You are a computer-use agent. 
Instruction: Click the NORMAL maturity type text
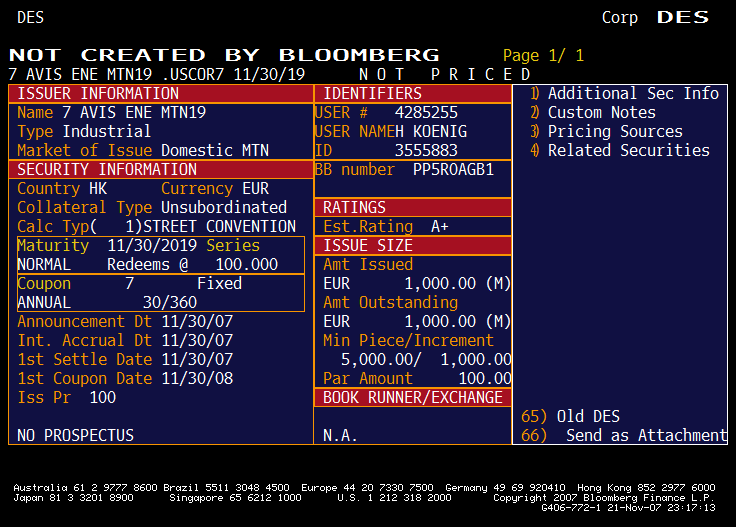pyautogui.click(x=44, y=265)
